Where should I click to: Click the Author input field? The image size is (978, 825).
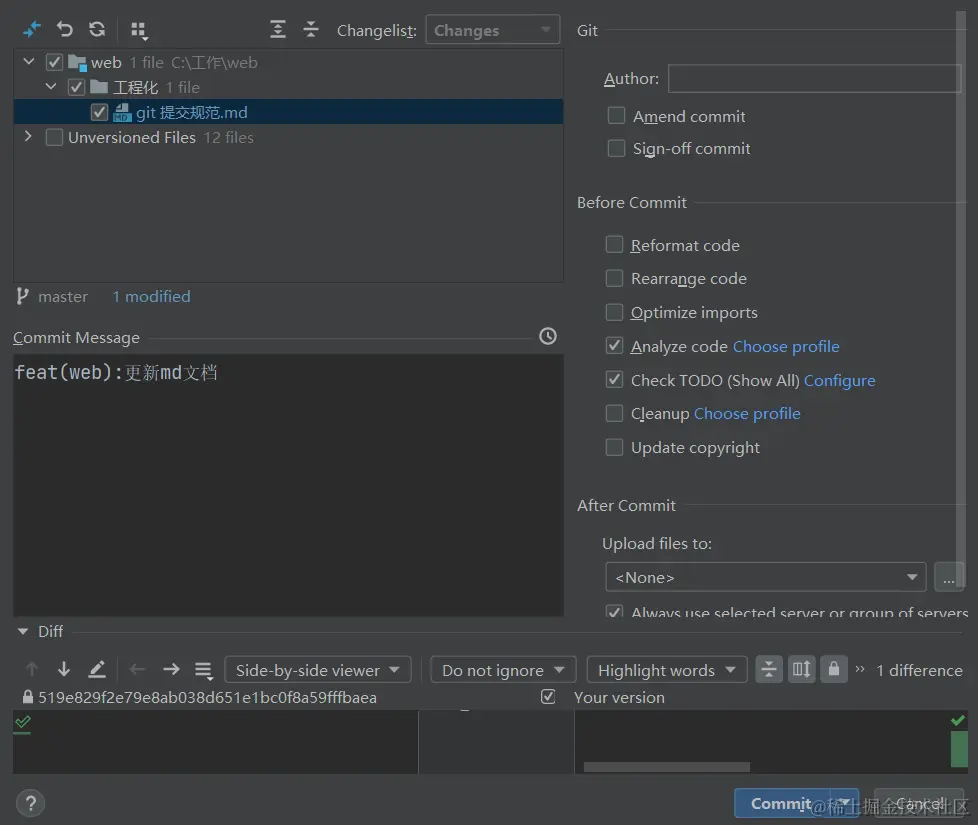tap(814, 79)
